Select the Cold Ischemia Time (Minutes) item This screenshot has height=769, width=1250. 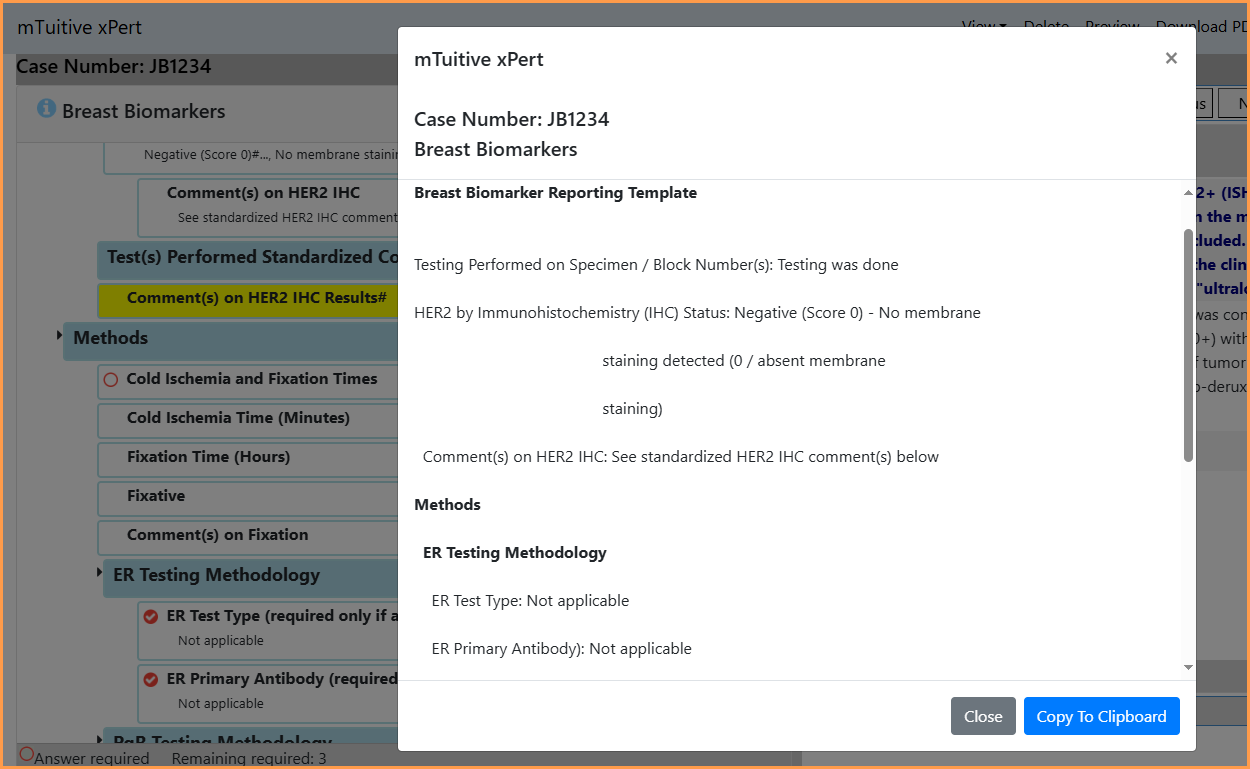point(248,419)
